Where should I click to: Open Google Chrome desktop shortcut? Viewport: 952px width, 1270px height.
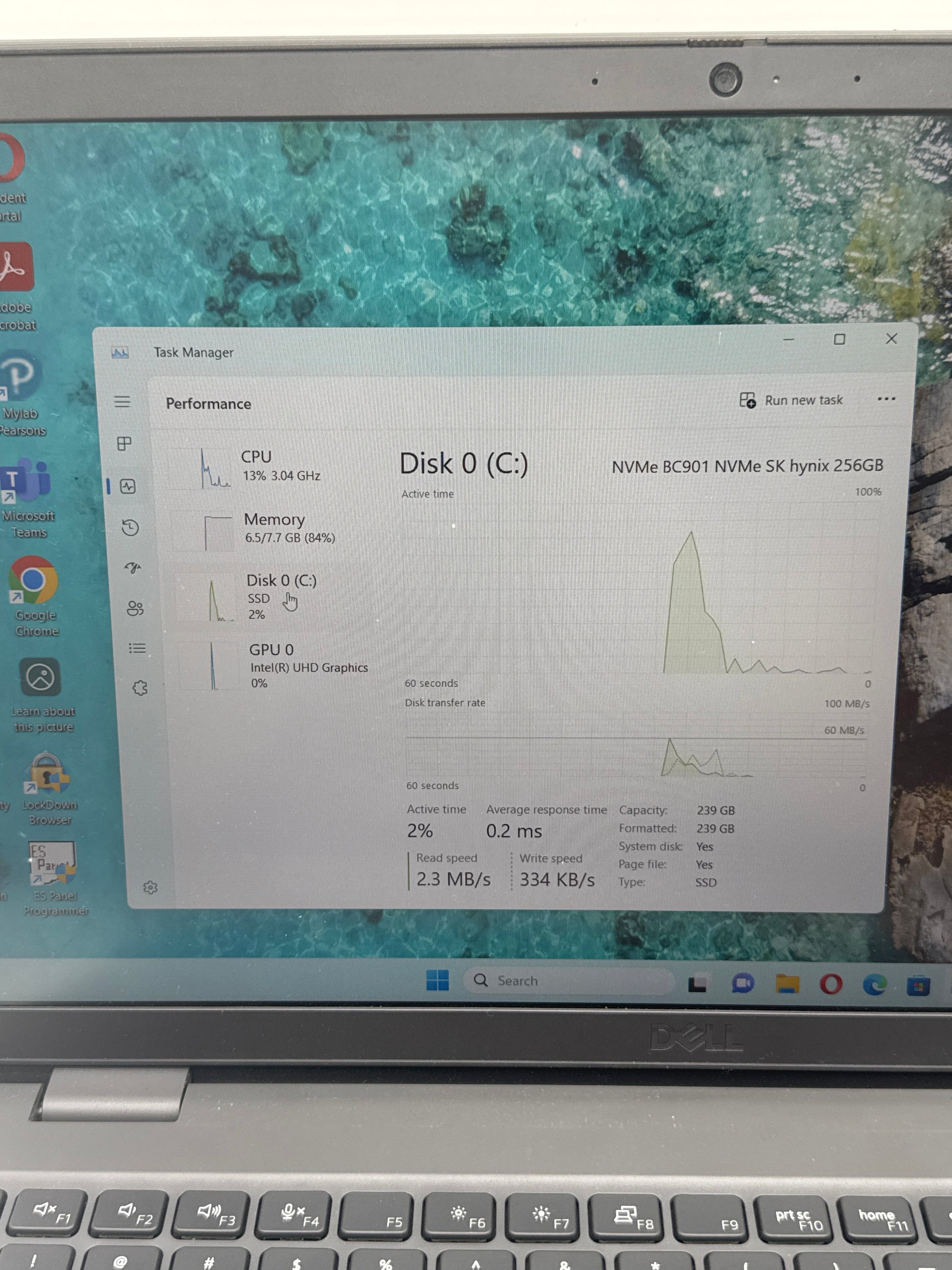click(34, 581)
